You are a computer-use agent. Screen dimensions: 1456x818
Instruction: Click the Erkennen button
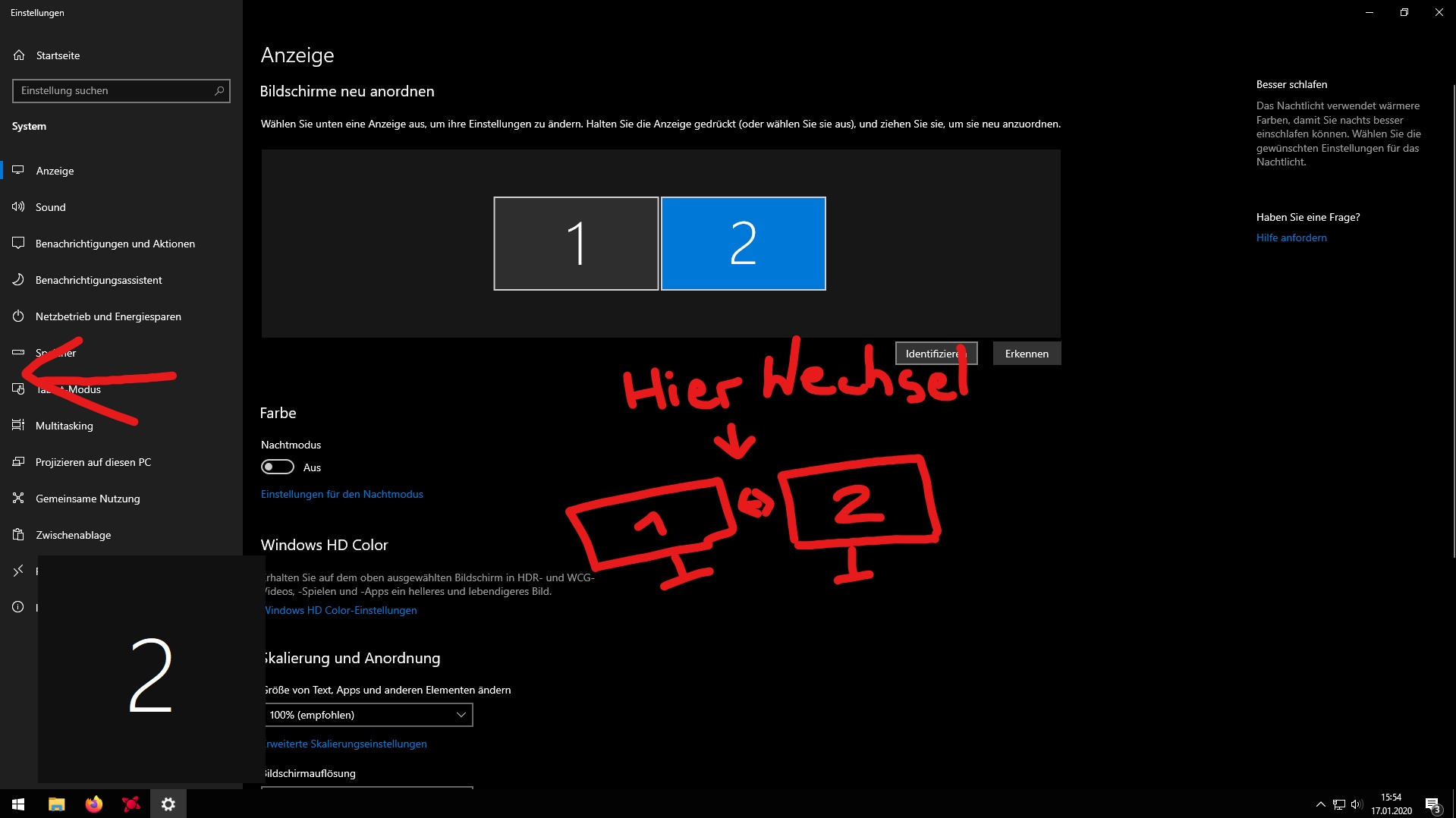(1027, 354)
